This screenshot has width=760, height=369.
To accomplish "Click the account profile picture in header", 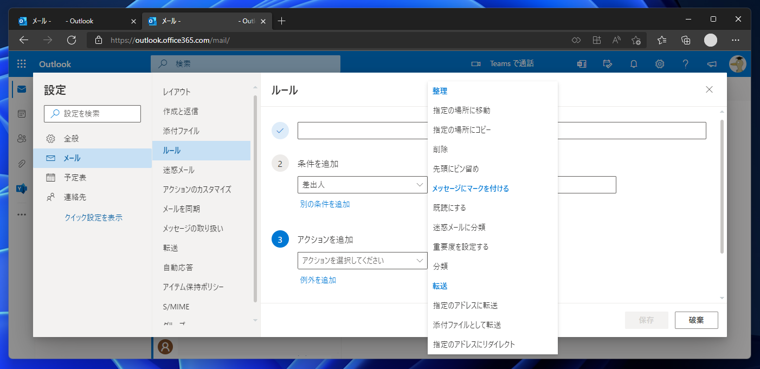I will (737, 64).
